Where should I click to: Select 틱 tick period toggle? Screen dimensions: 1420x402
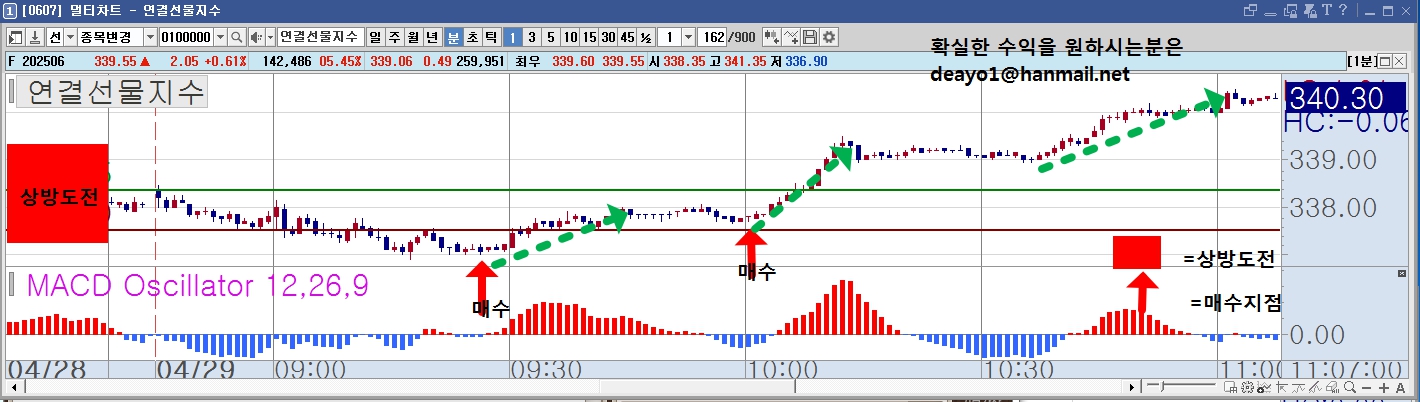(x=491, y=37)
